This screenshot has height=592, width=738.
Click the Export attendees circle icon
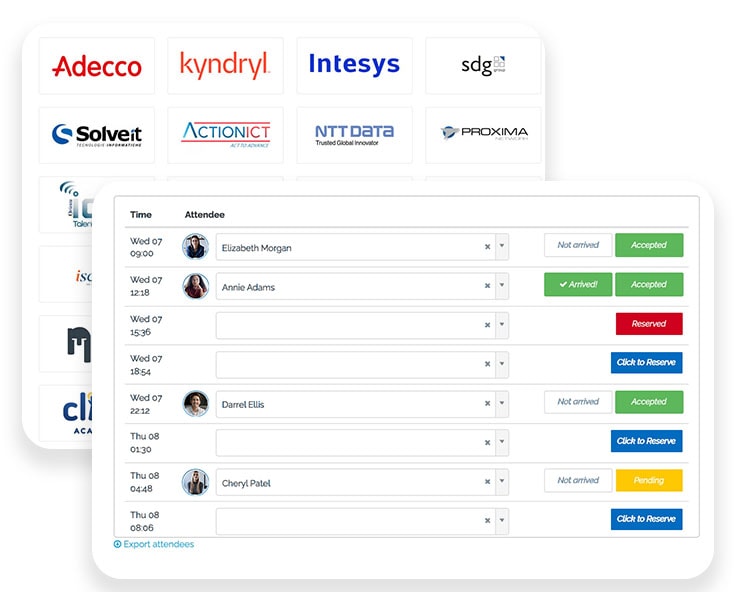click(x=117, y=544)
